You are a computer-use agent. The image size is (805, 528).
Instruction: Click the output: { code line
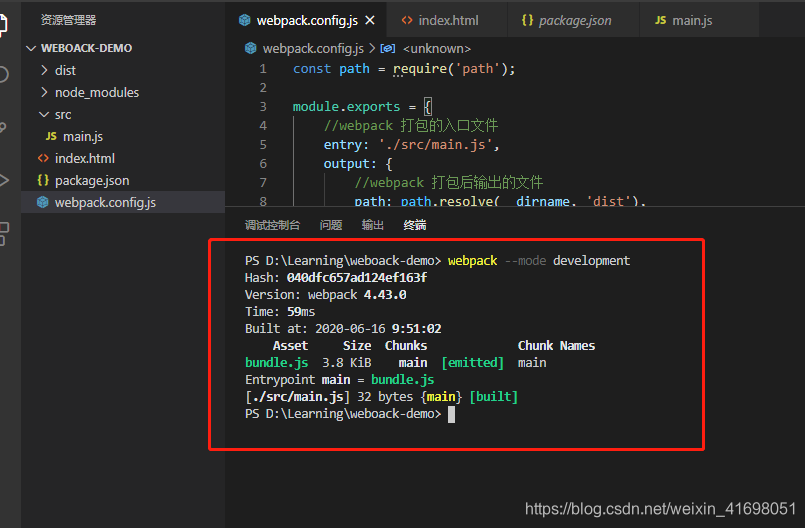[358, 164]
